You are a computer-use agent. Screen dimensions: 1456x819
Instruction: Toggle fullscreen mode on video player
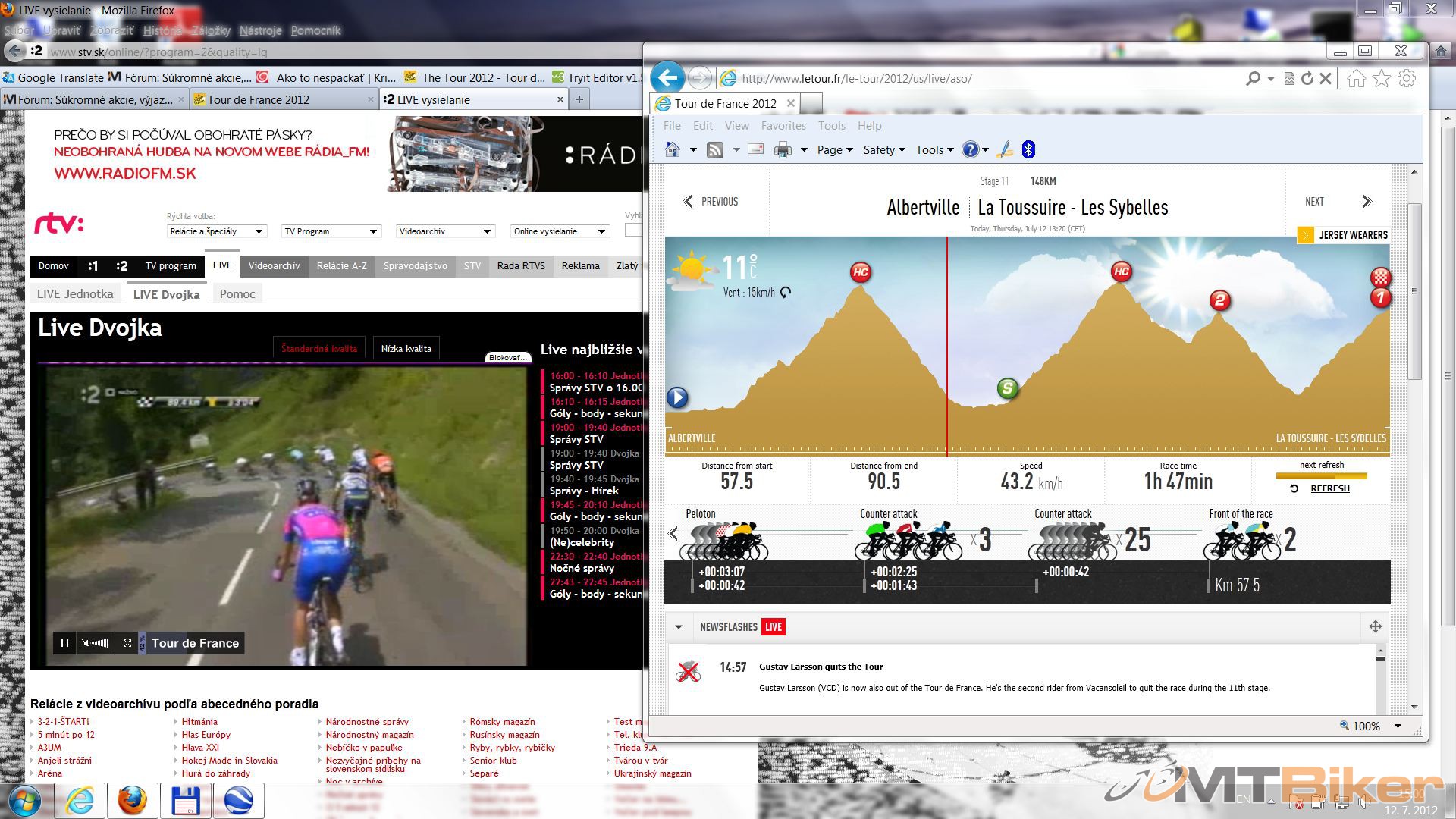click(x=127, y=643)
